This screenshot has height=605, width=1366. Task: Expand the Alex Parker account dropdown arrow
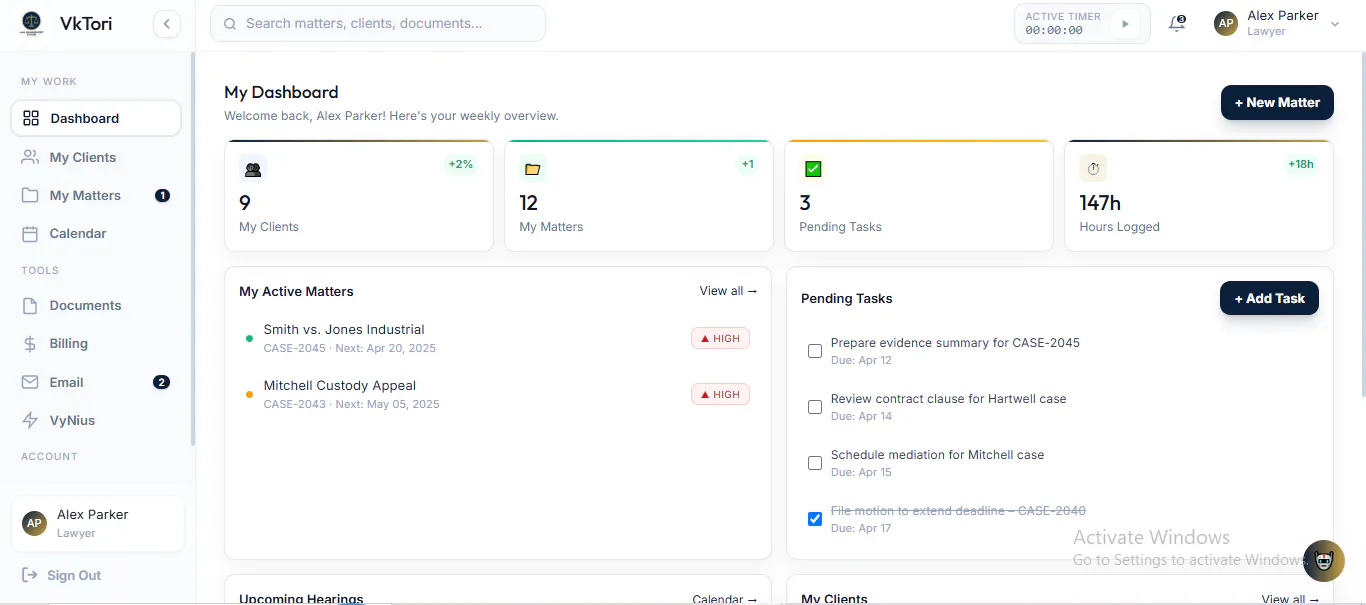(x=1335, y=24)
